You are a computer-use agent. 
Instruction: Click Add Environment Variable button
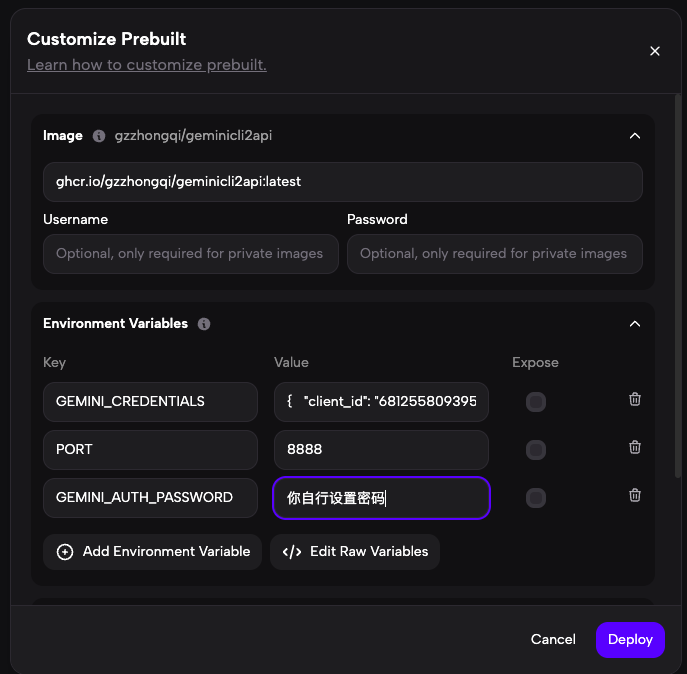(153, 551)
